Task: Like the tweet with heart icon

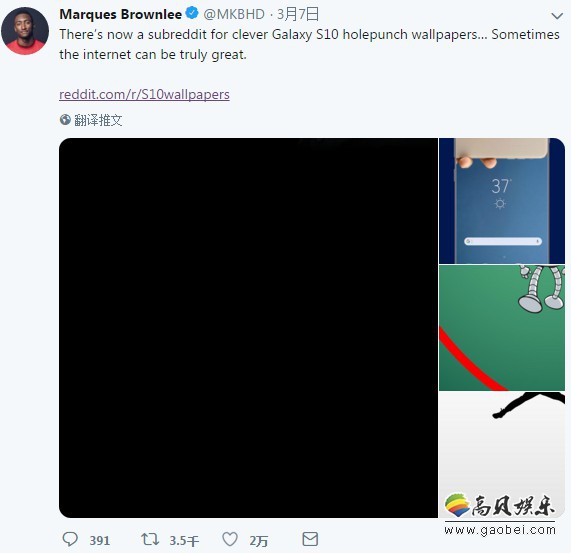Action: pyautogui.click(x=230, y=539)
